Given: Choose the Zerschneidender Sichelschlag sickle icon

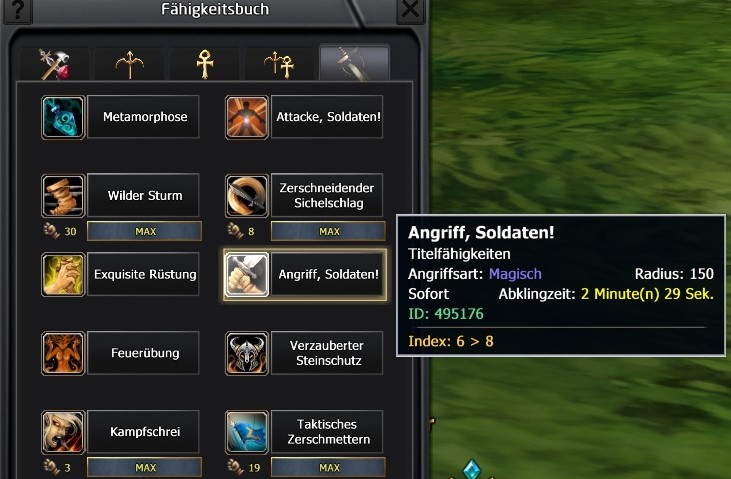Looking at the screenshot, I should click(247, 196).
